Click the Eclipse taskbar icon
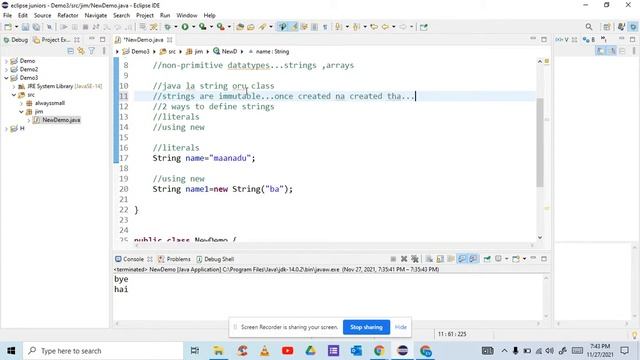 [x=402, y=351]
